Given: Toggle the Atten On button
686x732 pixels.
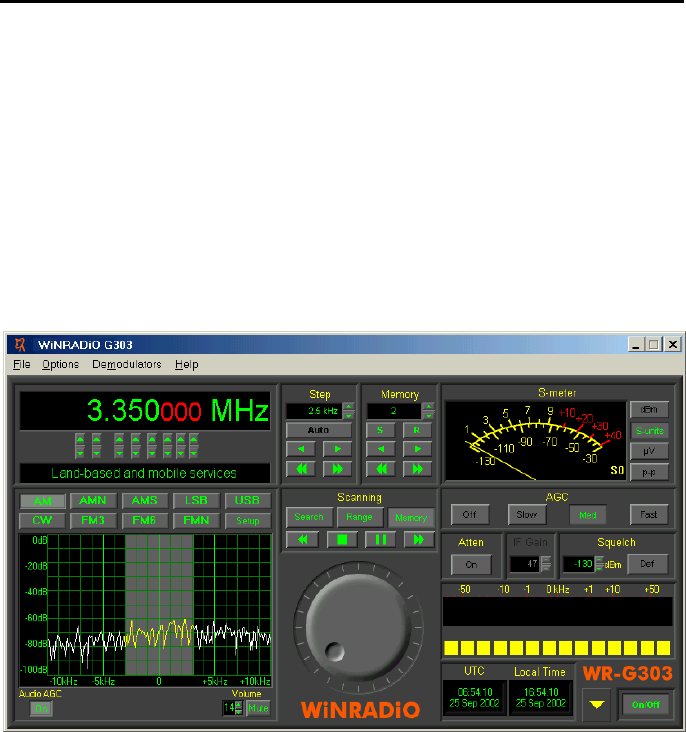Looking at the screenshot, I should pos(471,564).
